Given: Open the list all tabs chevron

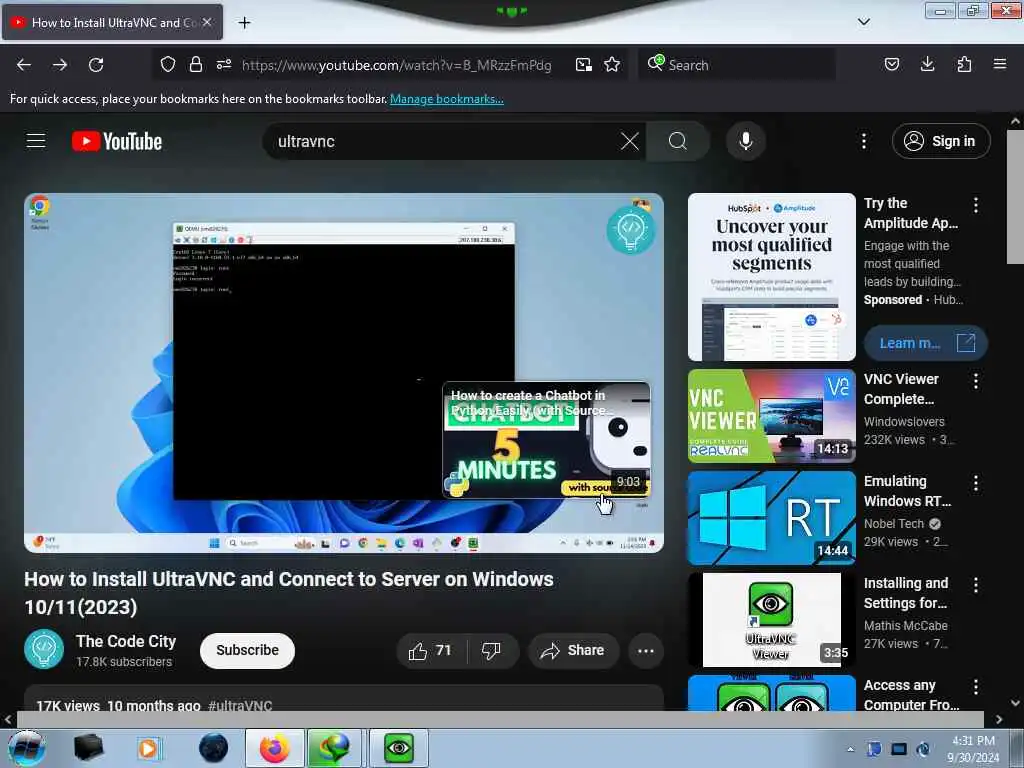Looking at the screenshot, I should (x=863, y=22).
